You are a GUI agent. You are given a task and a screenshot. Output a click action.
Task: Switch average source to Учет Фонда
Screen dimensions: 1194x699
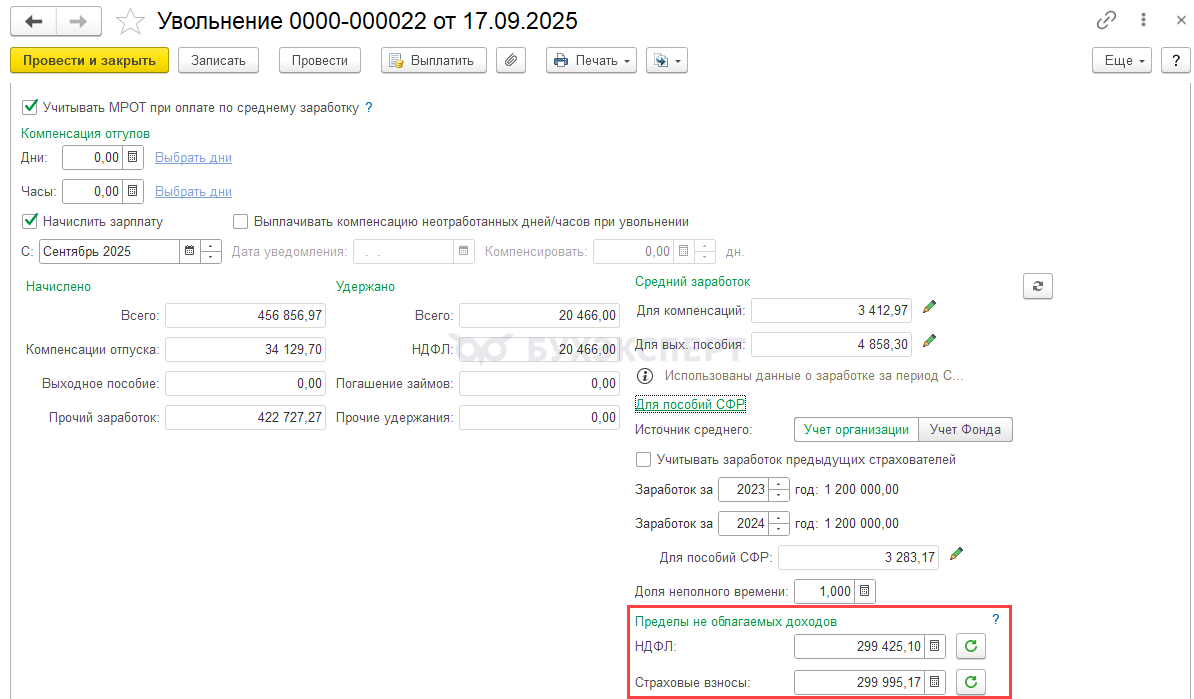[x=965, y=429]
